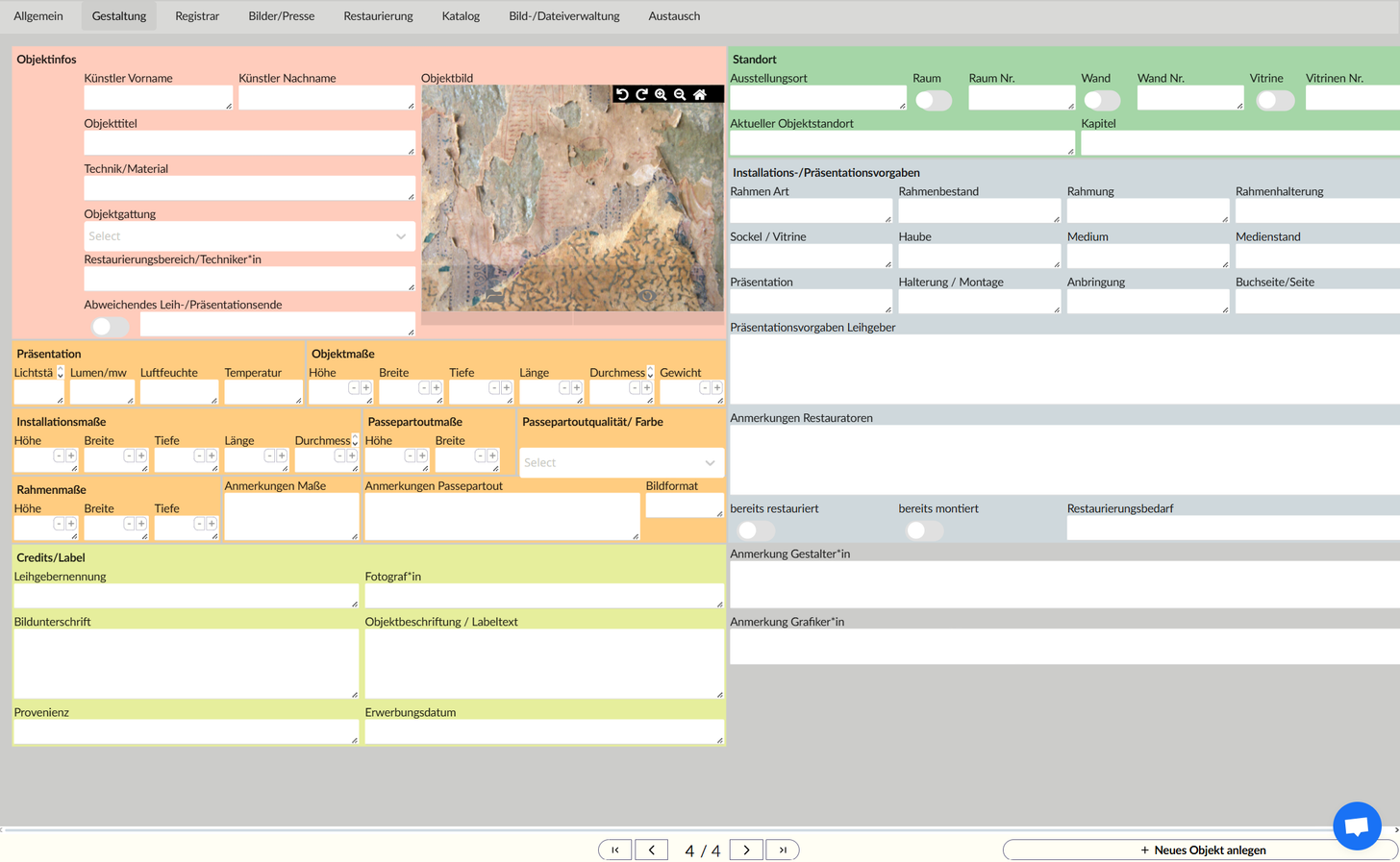1400x862 pixels.
Task: Jump to the last record
Action: [x=783, y=850]
